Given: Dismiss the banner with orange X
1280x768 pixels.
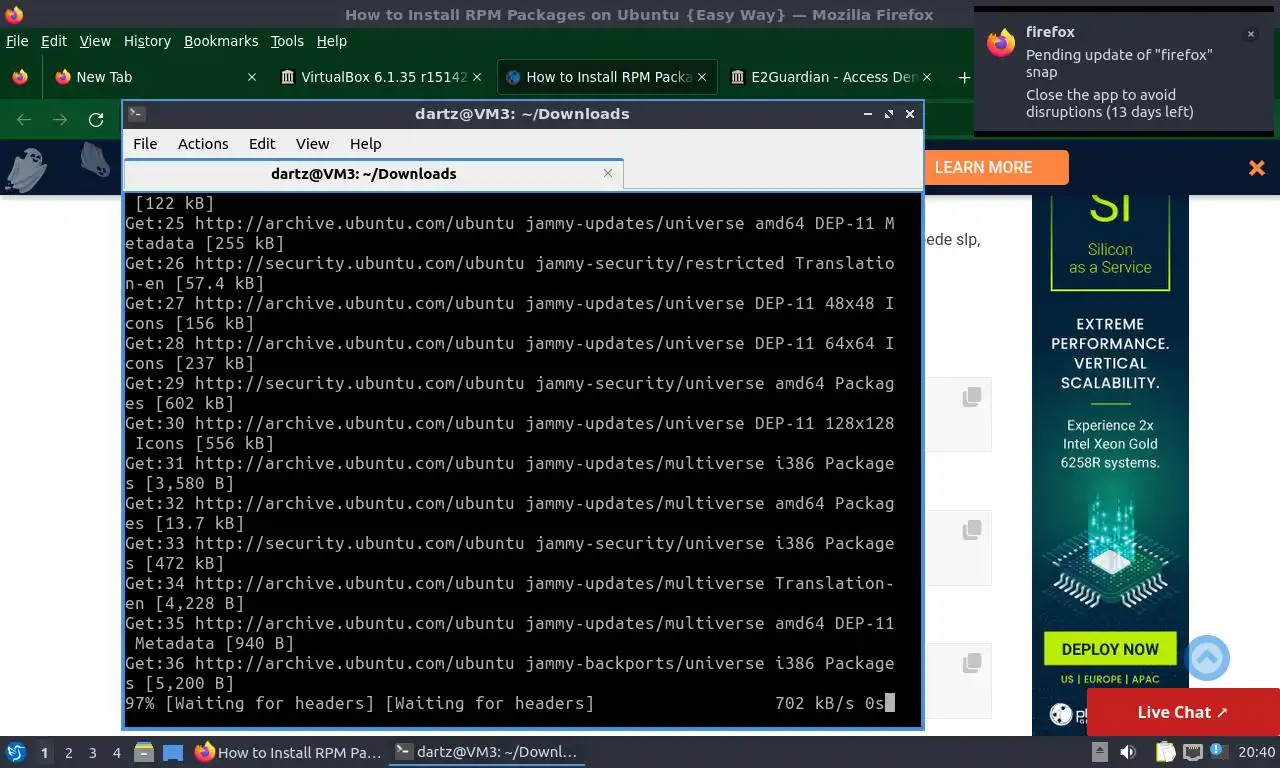Looking at the screenshot, I should click(x=1257, y=168).
